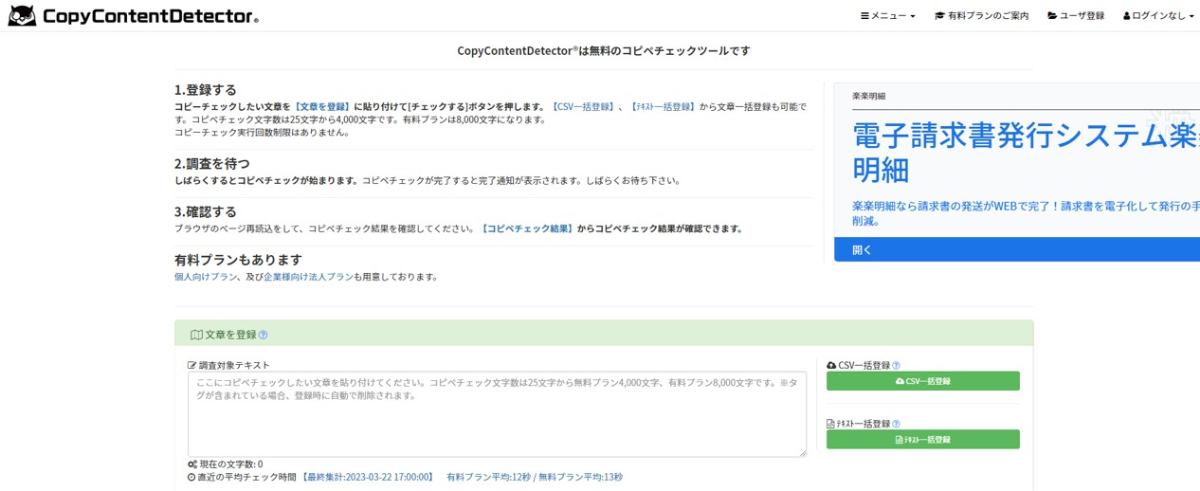Image resolution: width=1200 pixels, height=491 pixels.
Task: Click the graduation cap icon in the header
Action: pos(940,16)
